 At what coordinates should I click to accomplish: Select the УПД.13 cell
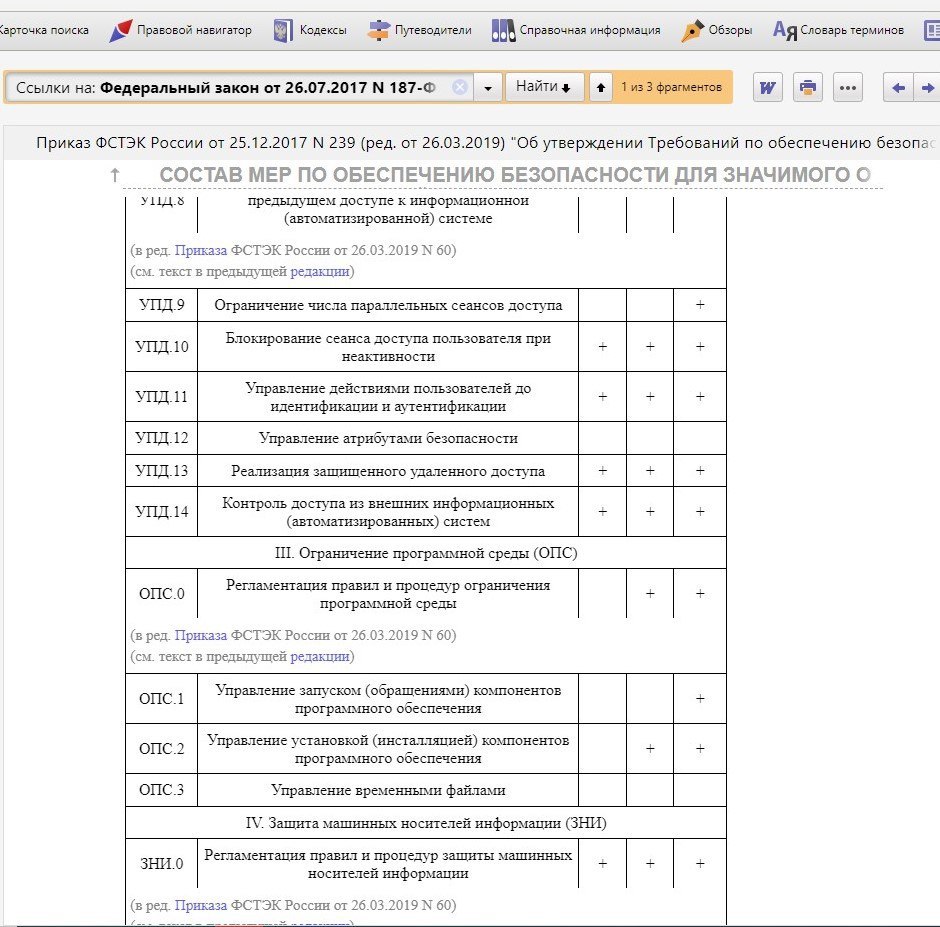tap(162, 471)
